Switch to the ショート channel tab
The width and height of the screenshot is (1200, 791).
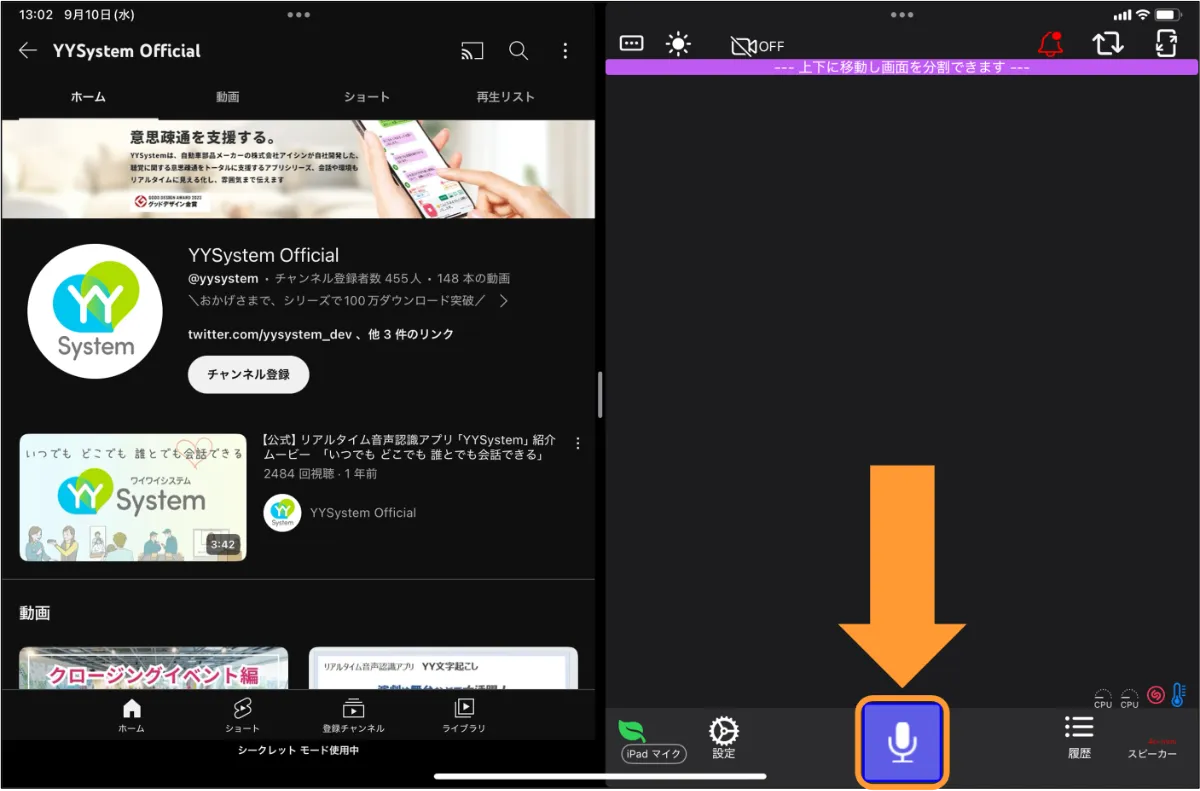click(367, 97)
